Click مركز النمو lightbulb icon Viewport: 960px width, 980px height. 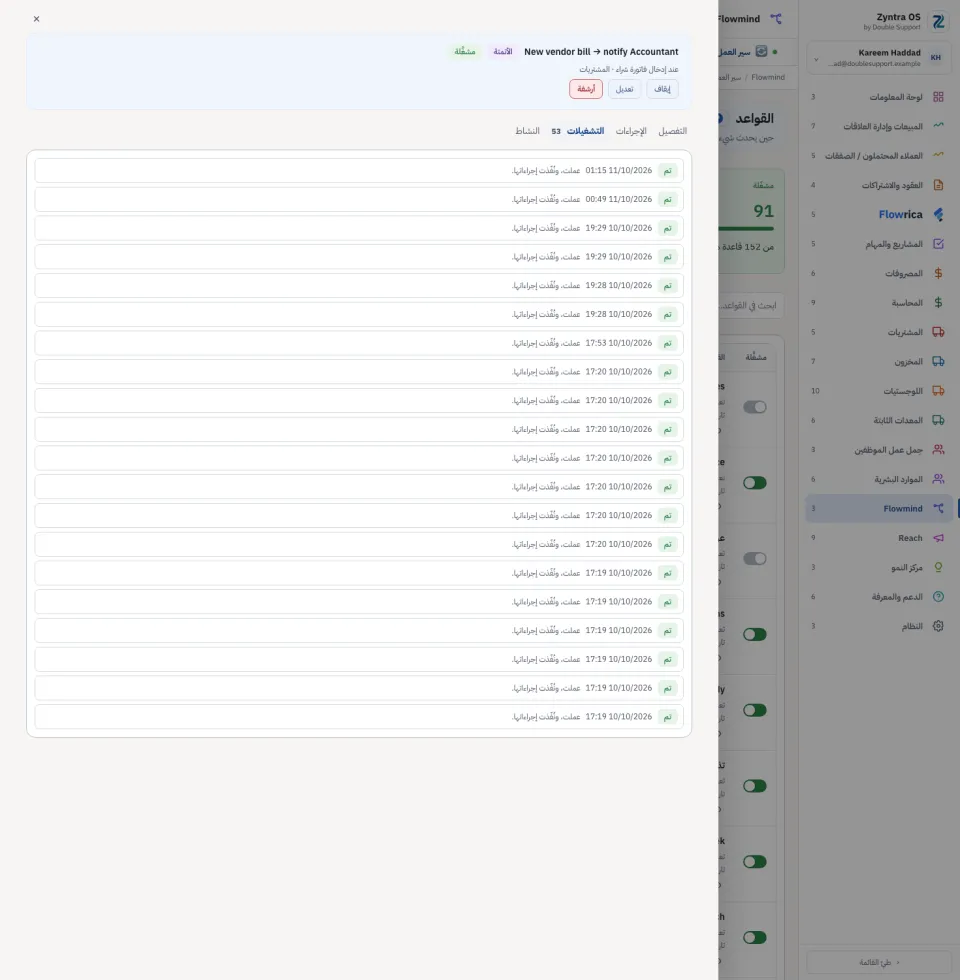(938, 567)
